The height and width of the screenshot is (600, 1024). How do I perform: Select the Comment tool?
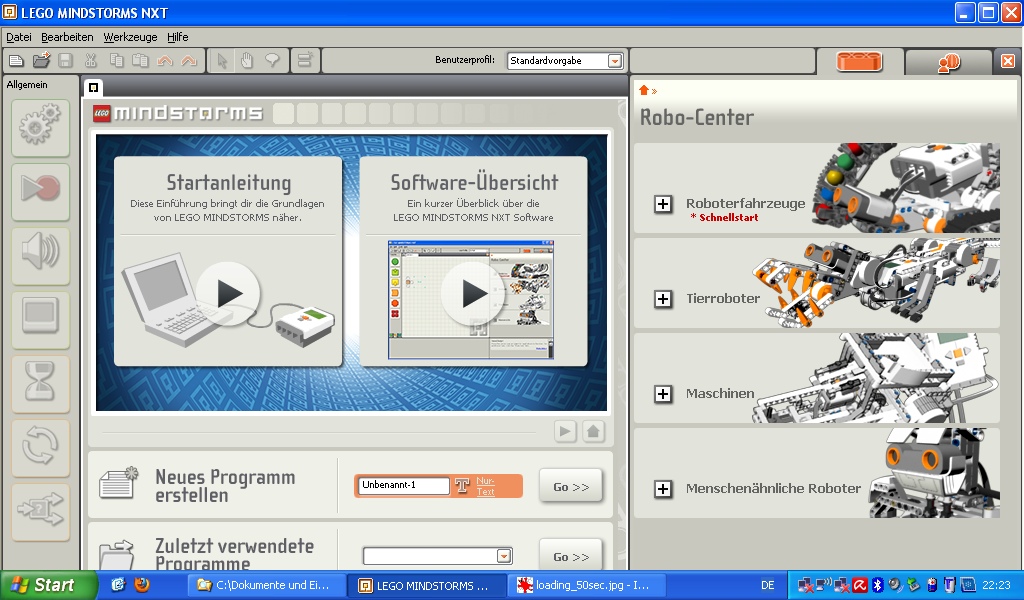271,60
